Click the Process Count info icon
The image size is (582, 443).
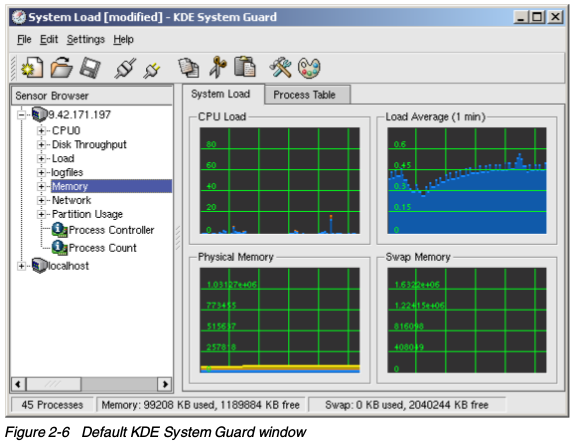tap(59, 247)
